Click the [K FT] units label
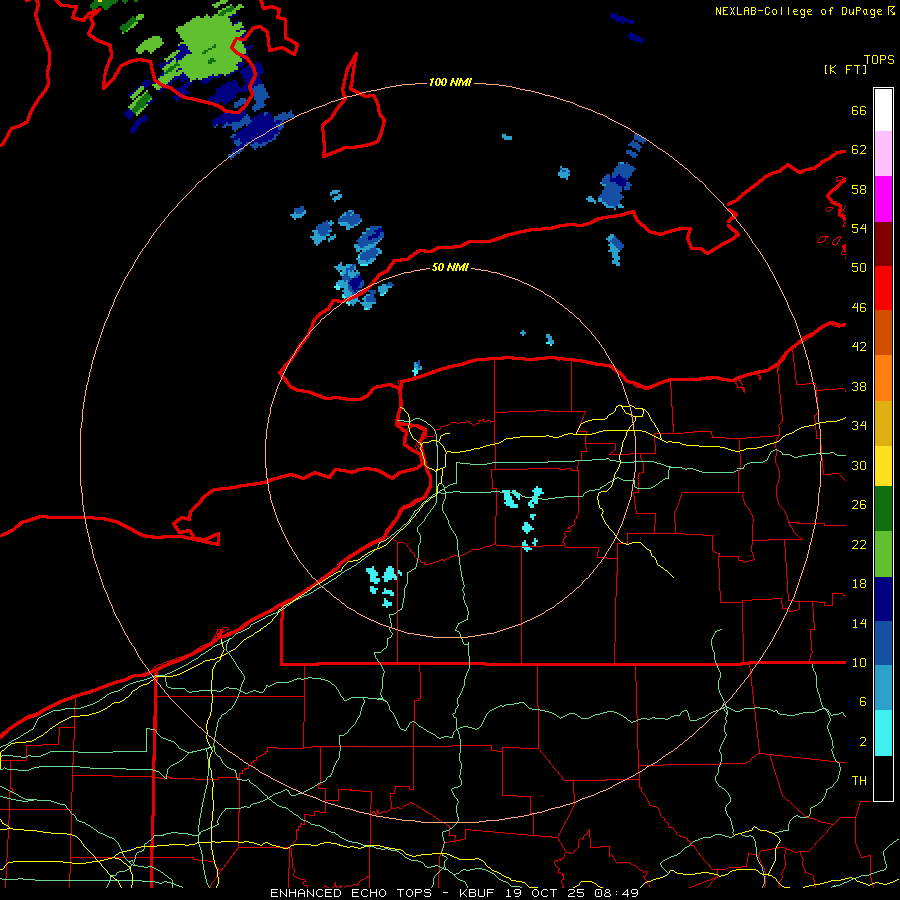 click(845, 69)
